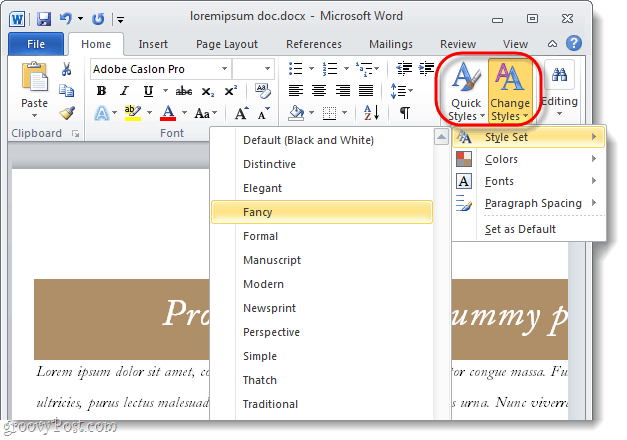627x440 pixels.
Task: Select the Fancy style set
Action: click(x=322, y=212)
